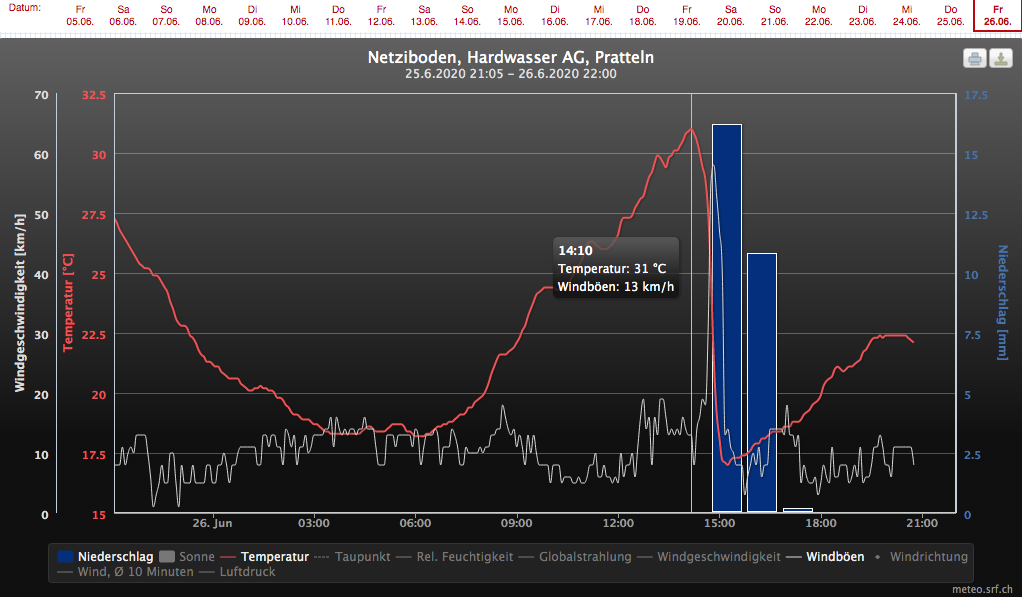Click the second-tallest precipitation bar near 16:00
1022x597 pixels.
tap(762, 383)
